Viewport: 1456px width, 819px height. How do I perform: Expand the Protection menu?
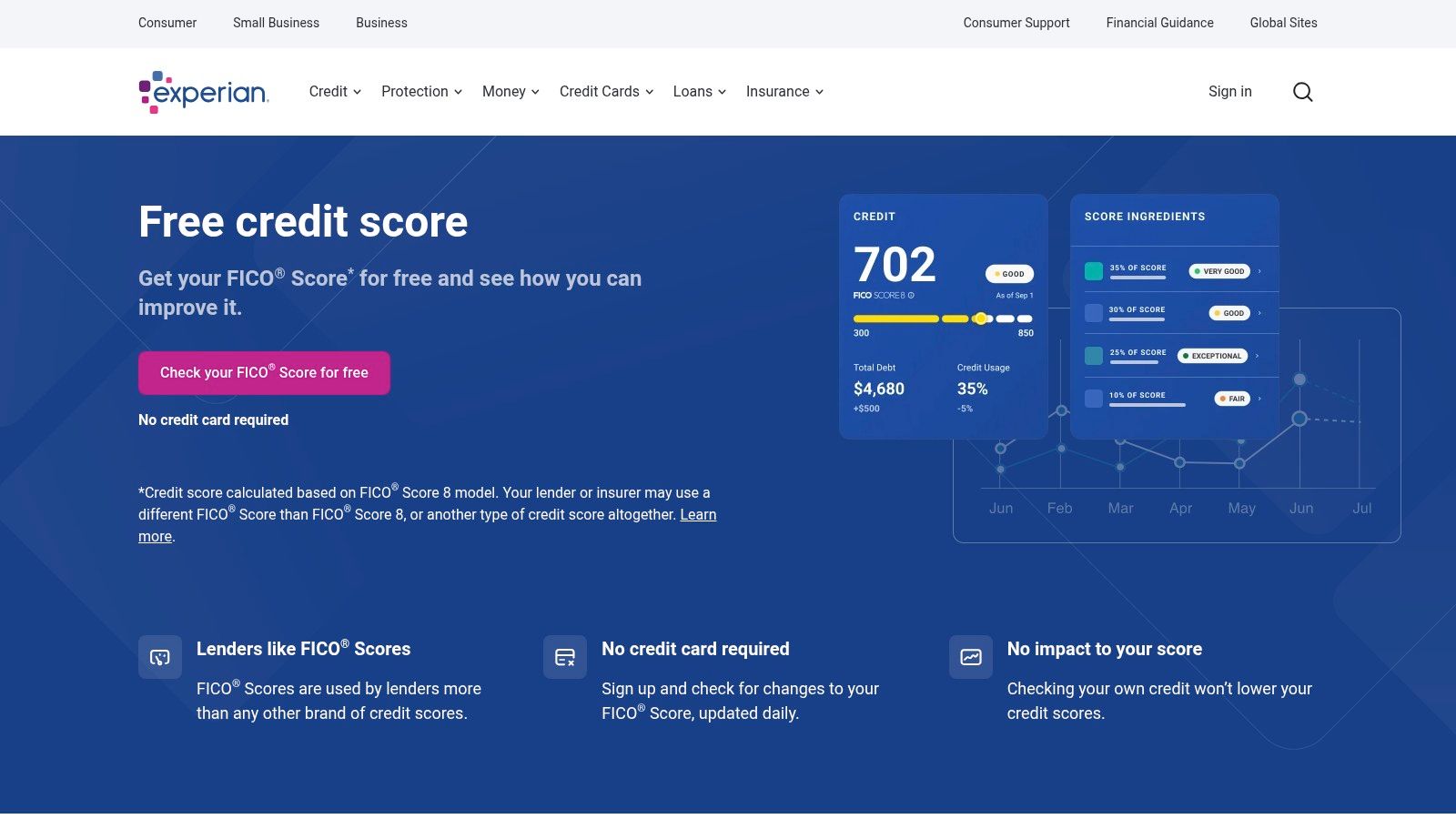point(421,92)
